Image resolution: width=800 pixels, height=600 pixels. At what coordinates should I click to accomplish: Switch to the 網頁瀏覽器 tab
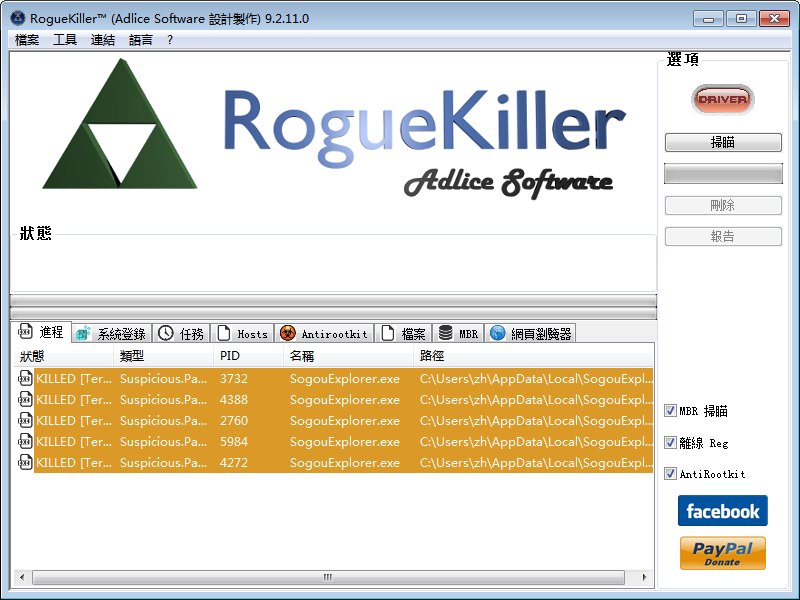click(x=531, y=334)
